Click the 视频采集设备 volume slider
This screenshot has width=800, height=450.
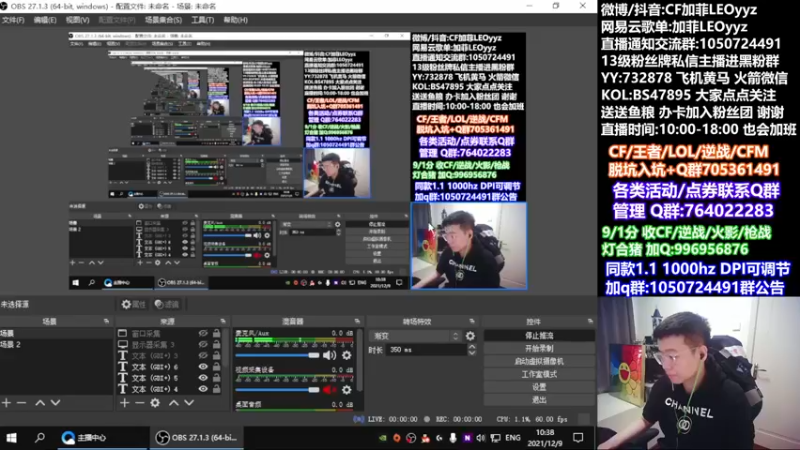click(277, 390)
